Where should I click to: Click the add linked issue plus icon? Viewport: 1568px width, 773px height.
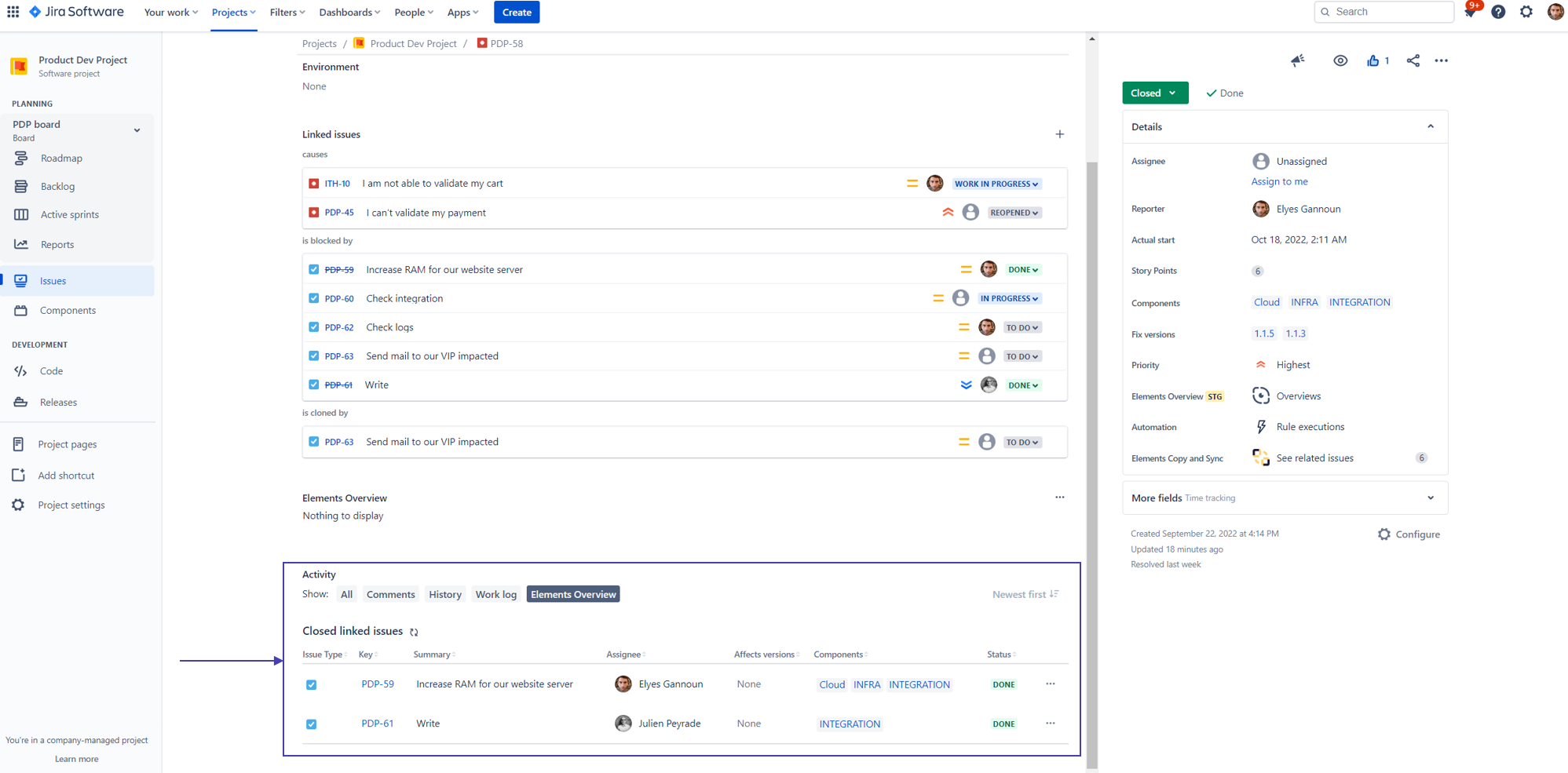click(x=1059, y=134)
